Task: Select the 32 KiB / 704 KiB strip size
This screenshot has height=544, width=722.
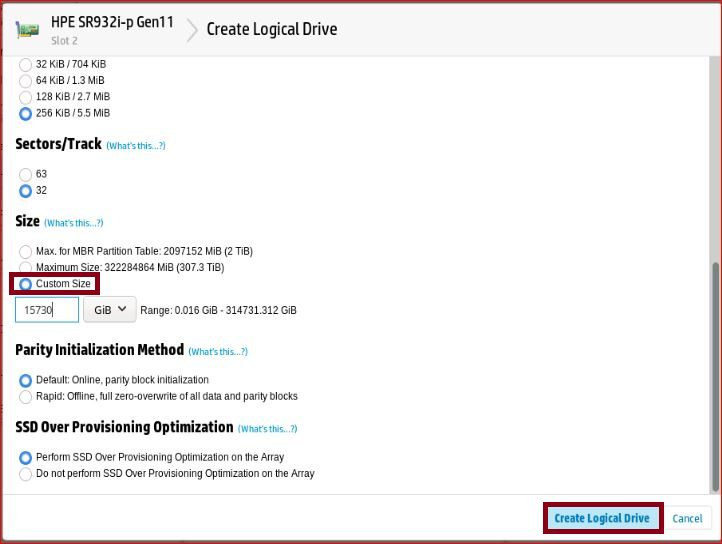Action: point(26,64)
